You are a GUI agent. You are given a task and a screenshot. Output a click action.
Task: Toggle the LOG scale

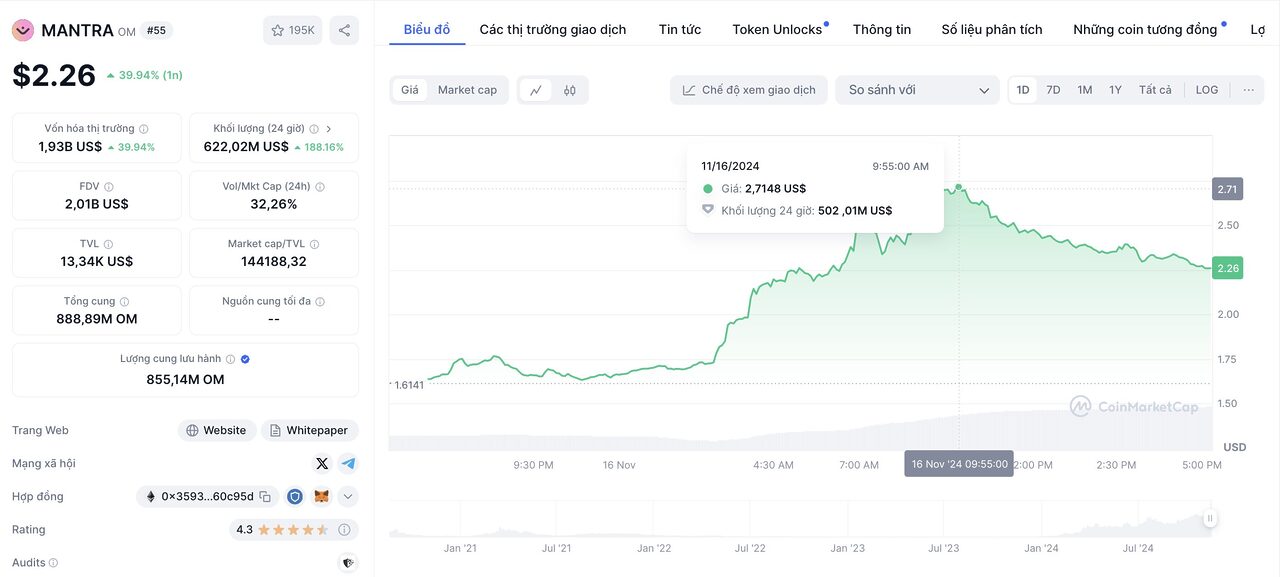click(1207, 90)
